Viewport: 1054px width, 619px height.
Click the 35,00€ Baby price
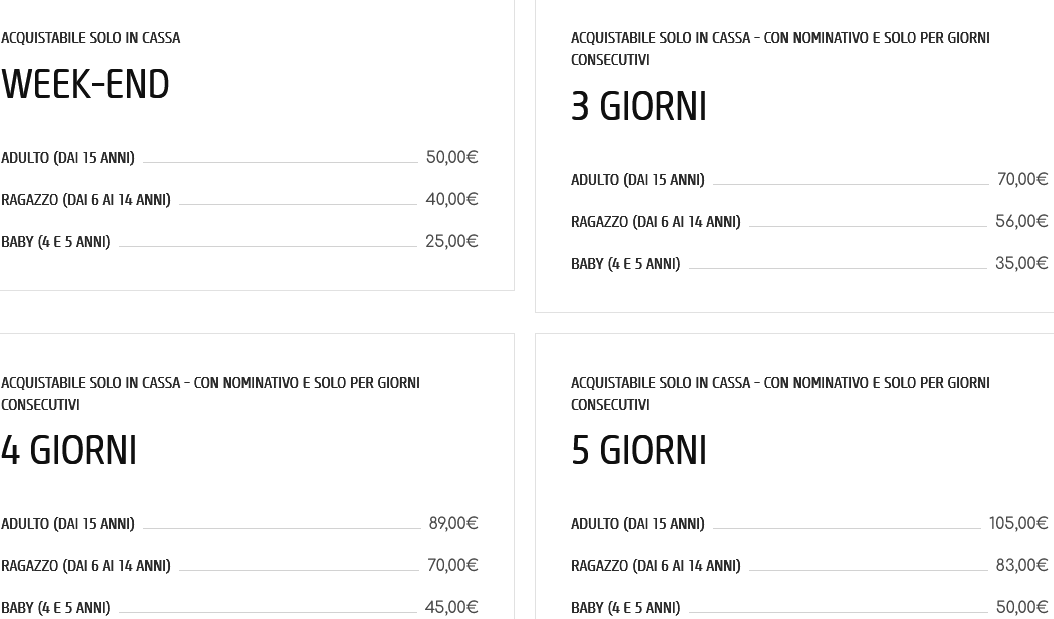(x=1022, y=263)
